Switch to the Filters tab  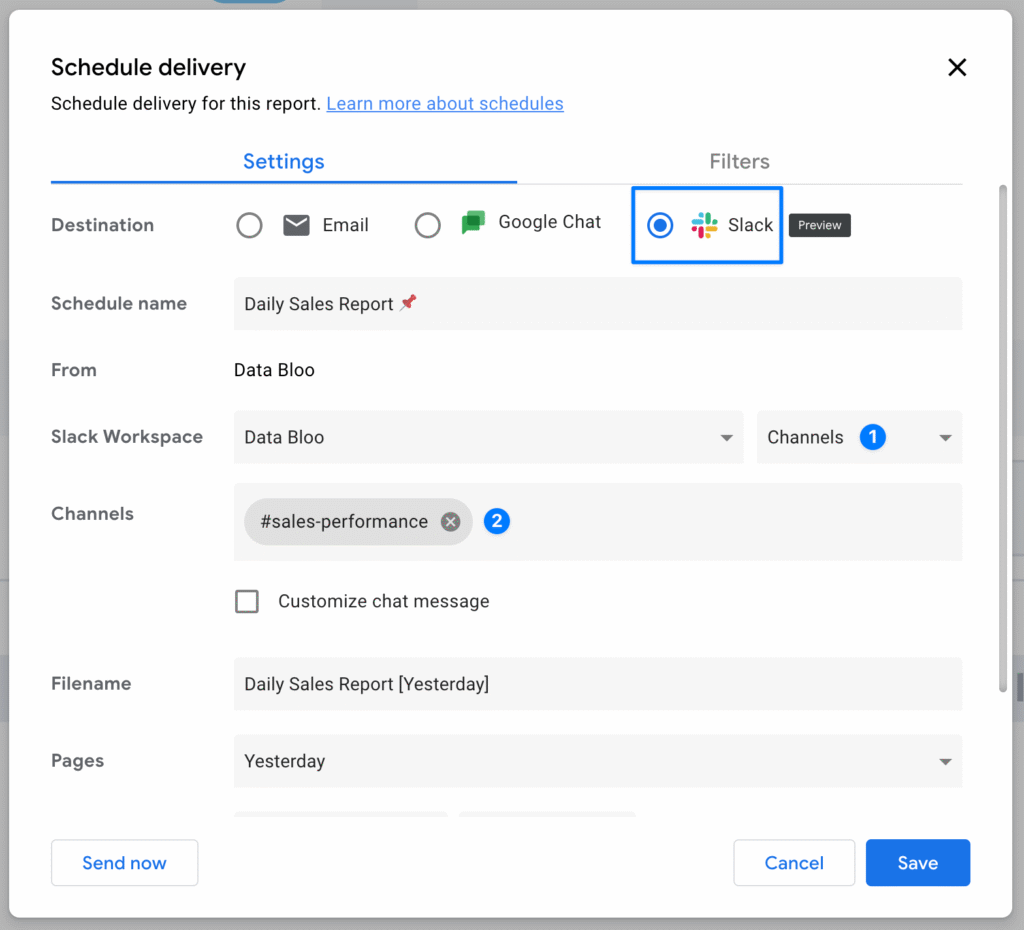point(739,161)
